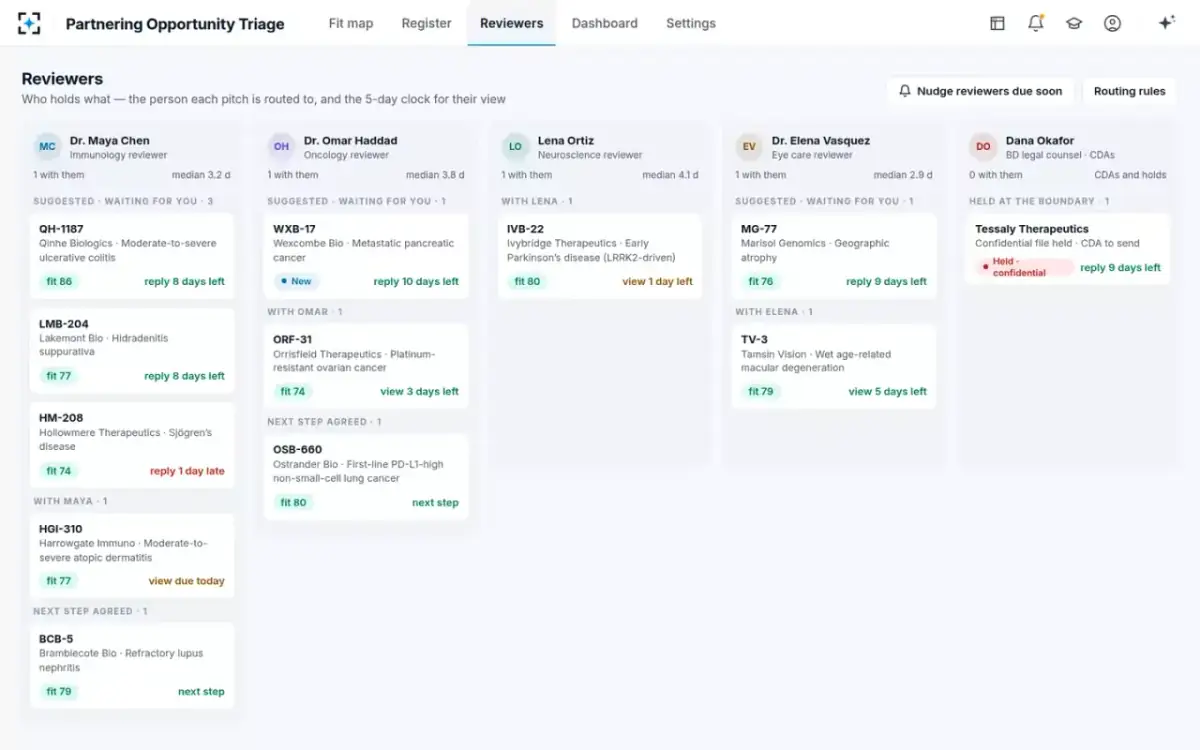Click Dana Okafor's DO avatar
Image resolution: width=1200 pixels, height=750 pixels.
pos(983,147)
